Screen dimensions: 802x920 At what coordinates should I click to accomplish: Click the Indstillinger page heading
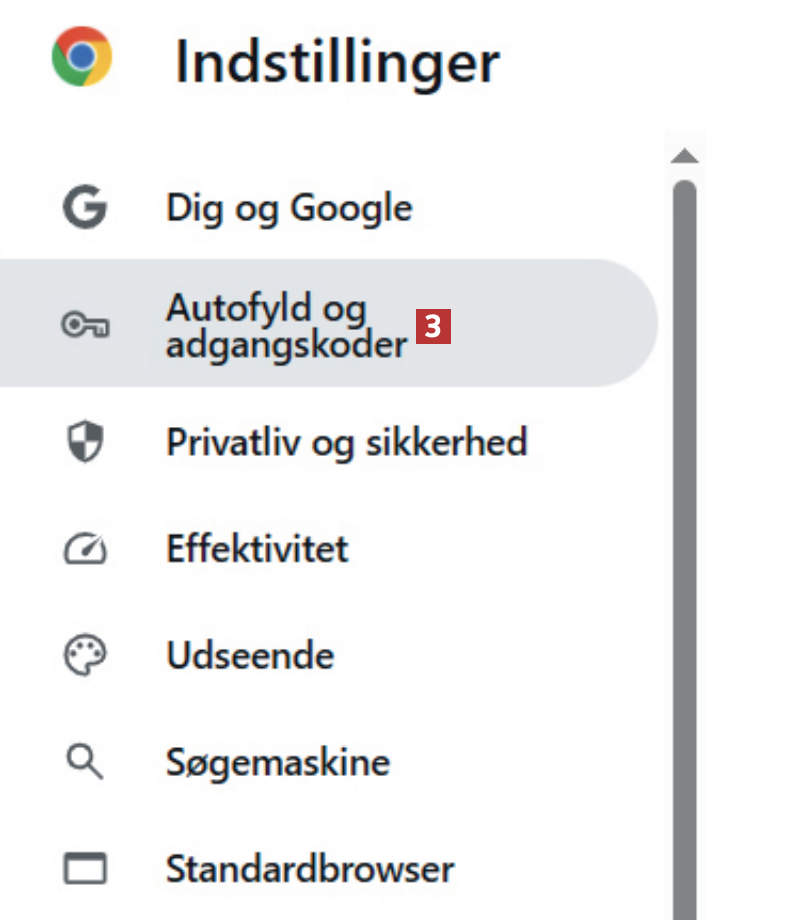[337, 62]
